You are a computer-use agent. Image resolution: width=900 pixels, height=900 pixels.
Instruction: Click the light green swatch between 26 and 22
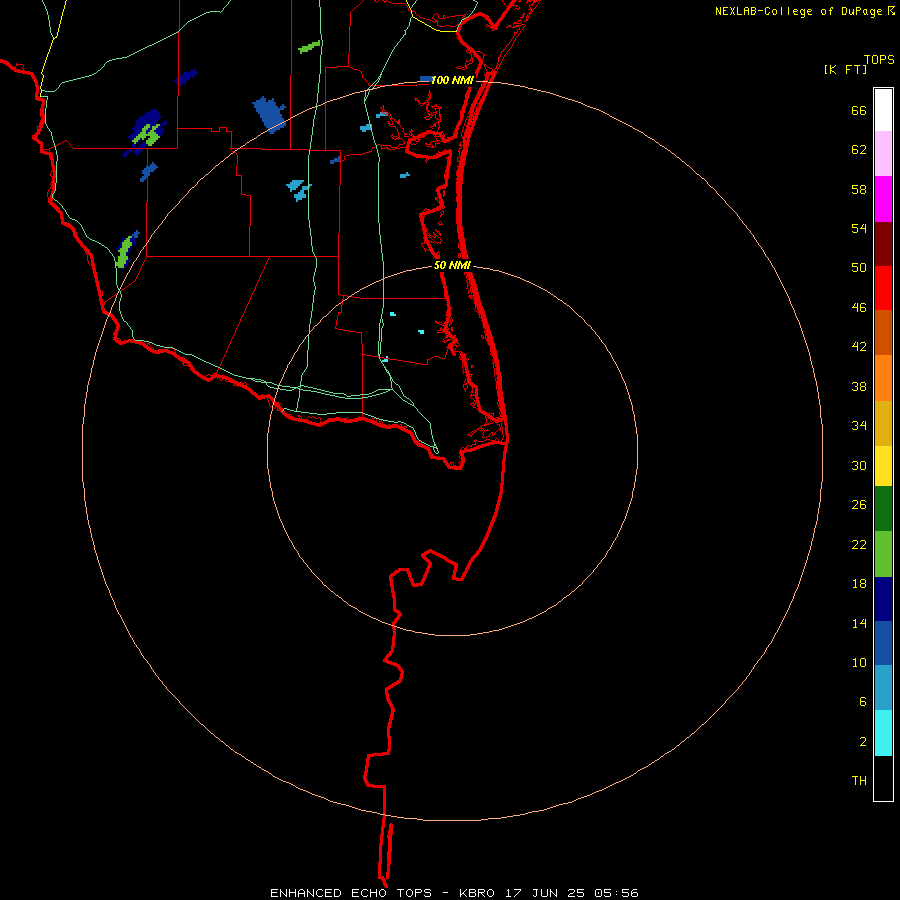coord(883,554)
